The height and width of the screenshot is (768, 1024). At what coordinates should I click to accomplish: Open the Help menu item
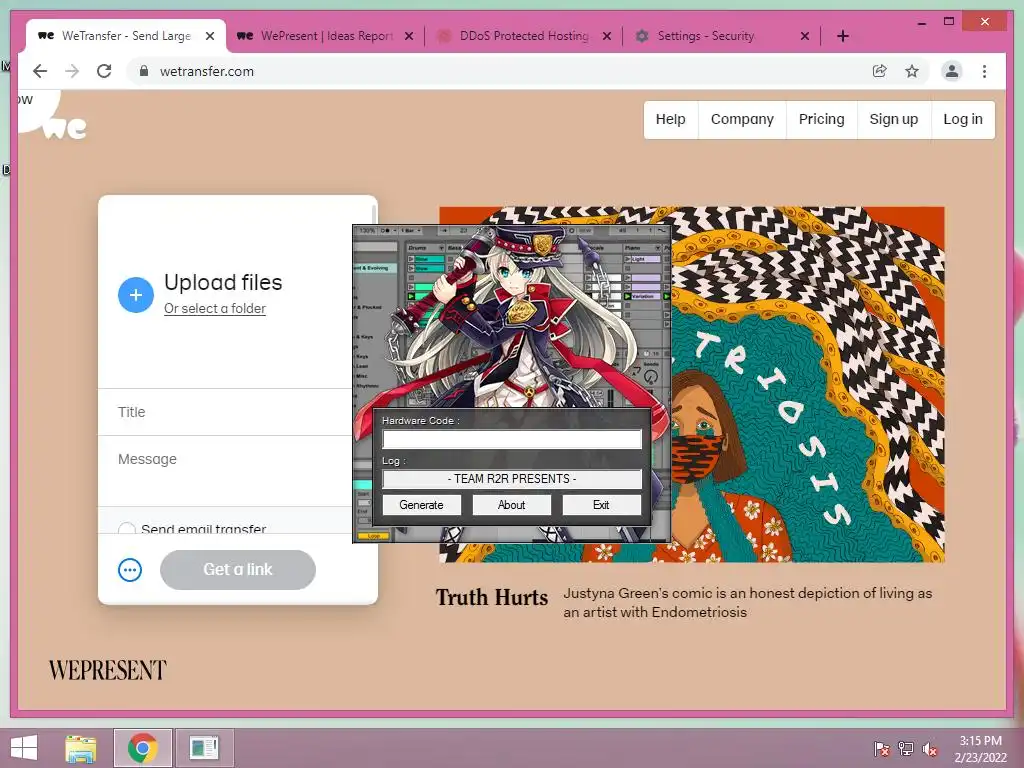pos(670,120)
